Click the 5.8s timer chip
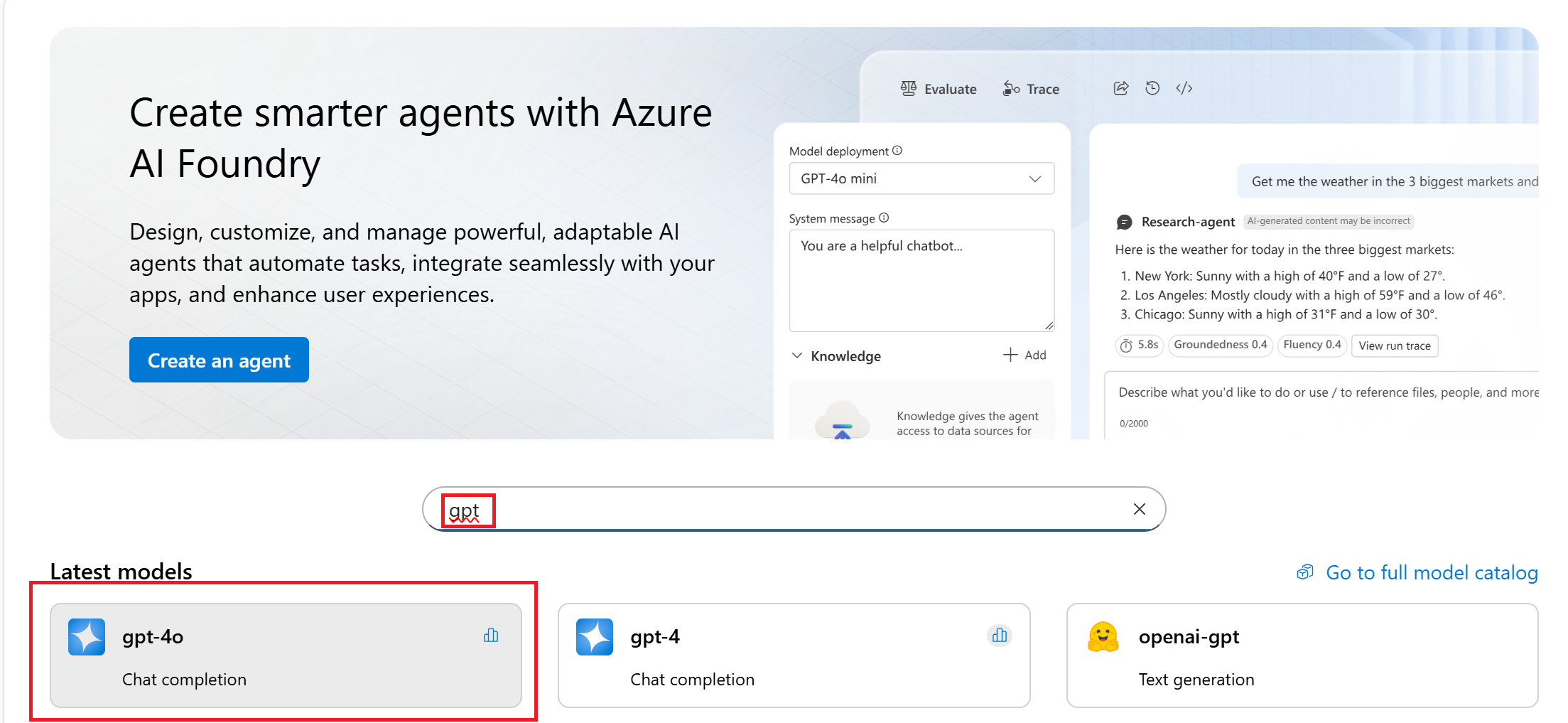The height and width of the screenshot is (723, 1568). tap(1139, 345)
